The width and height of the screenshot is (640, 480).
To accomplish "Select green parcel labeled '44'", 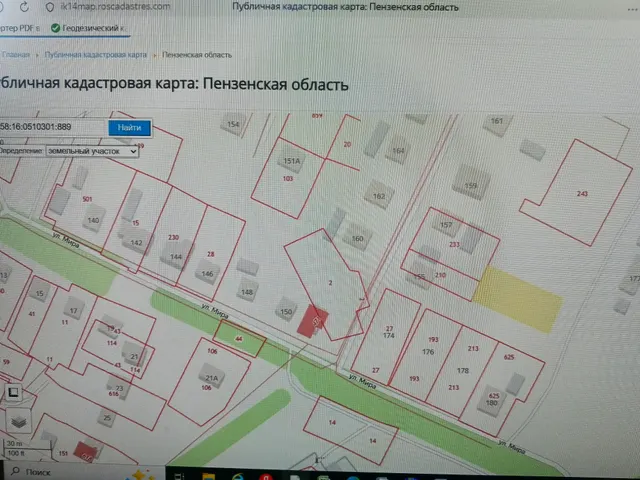I will (x=239, y=338).
